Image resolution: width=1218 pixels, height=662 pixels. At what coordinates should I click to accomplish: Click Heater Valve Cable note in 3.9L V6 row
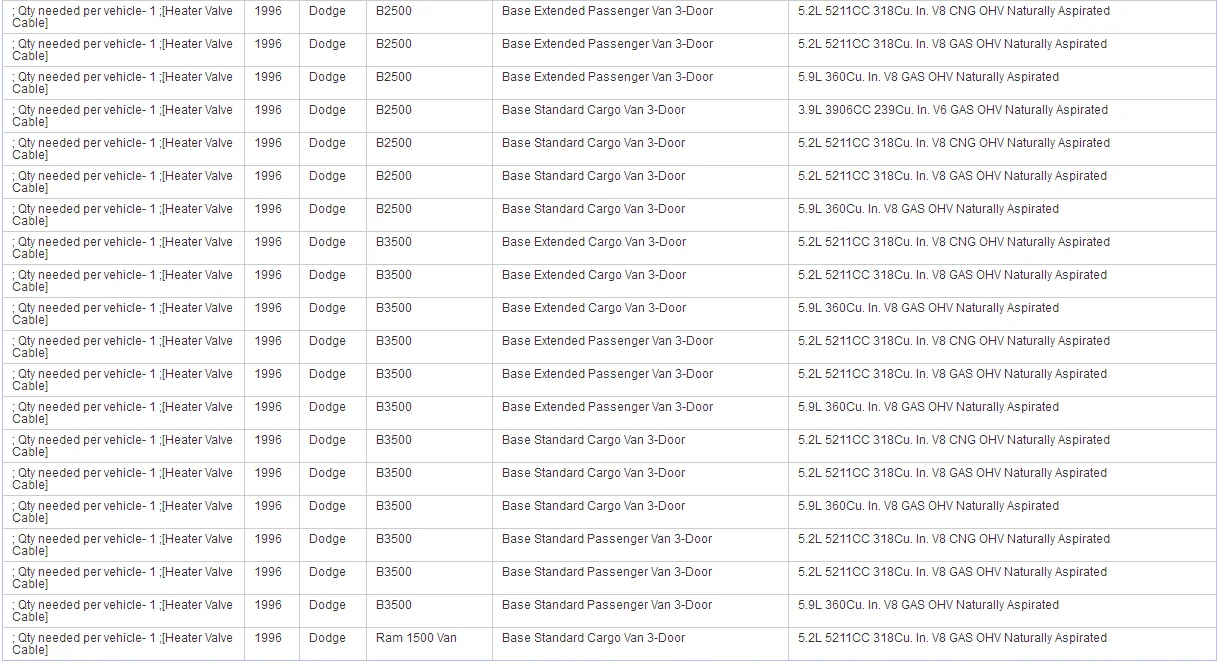[123, 116]
